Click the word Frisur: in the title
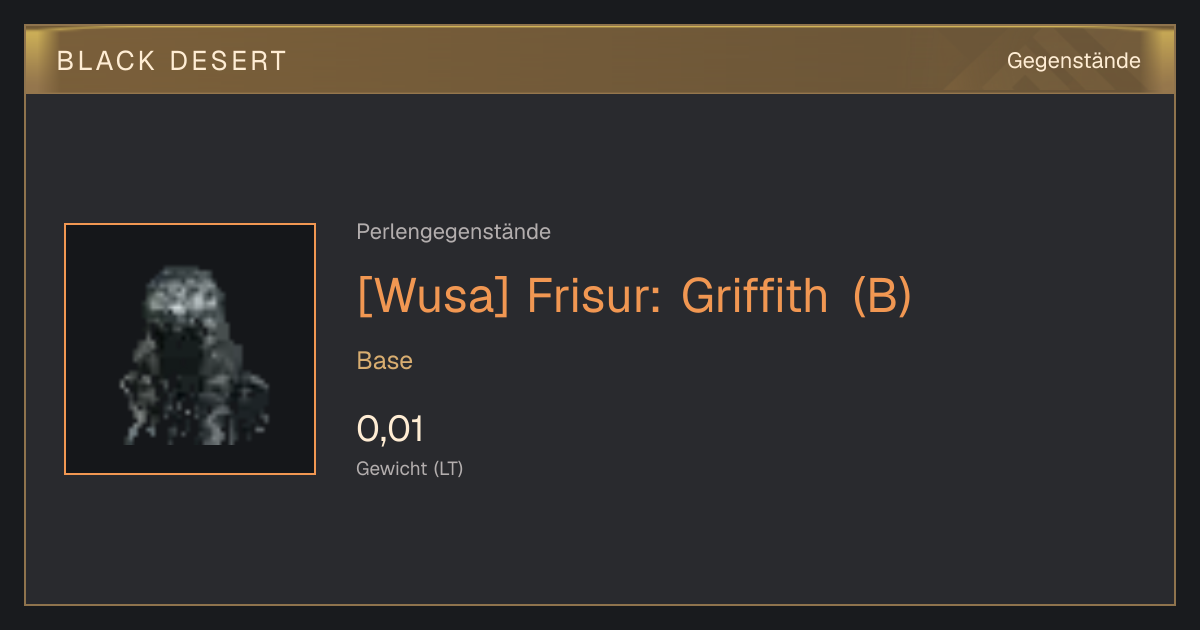This screenshot has width=1200, height=630. tap(594, 296)
